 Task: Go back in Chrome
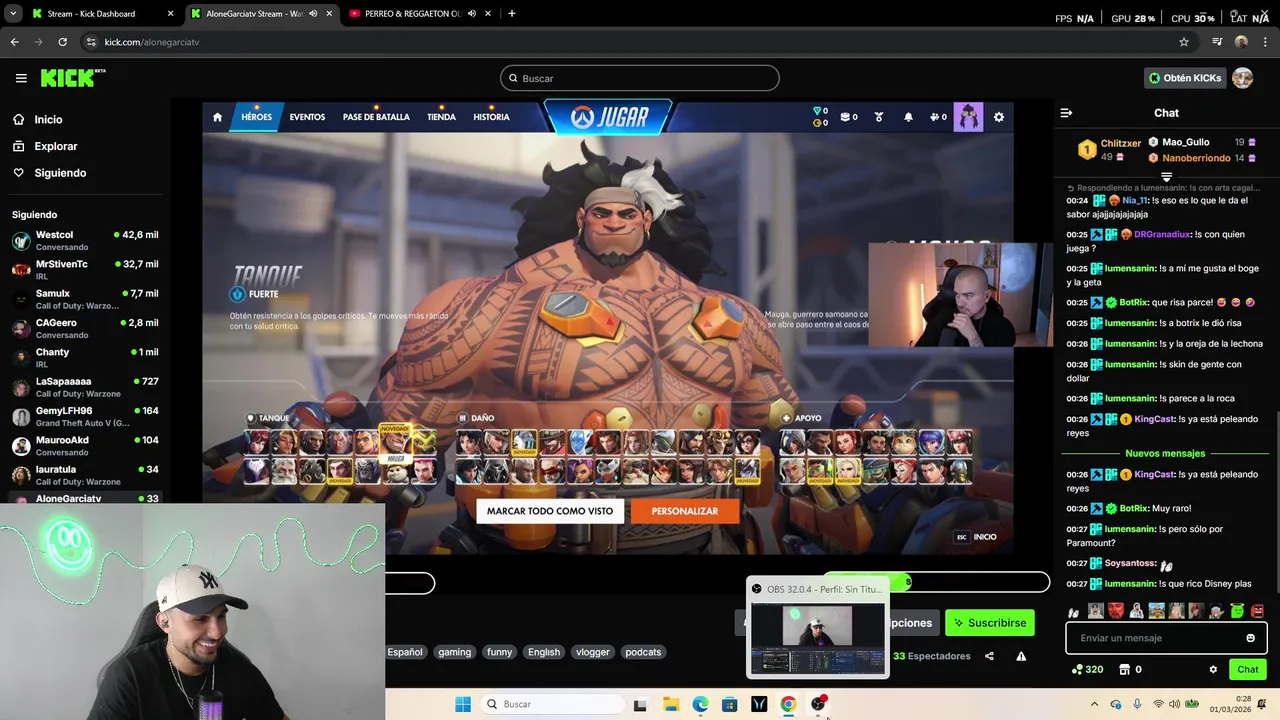14,42
